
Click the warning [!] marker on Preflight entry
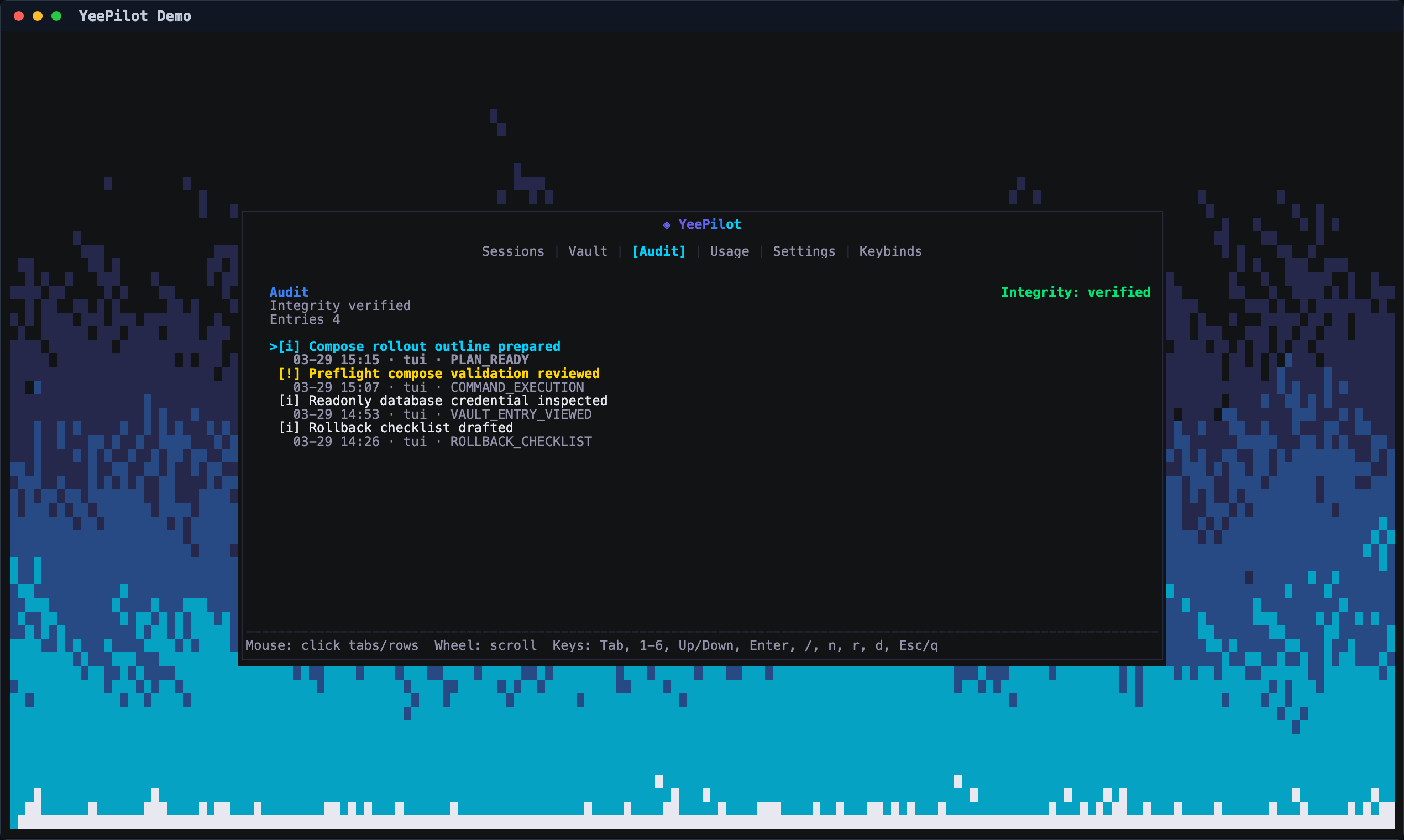click(x=289, y=373)
